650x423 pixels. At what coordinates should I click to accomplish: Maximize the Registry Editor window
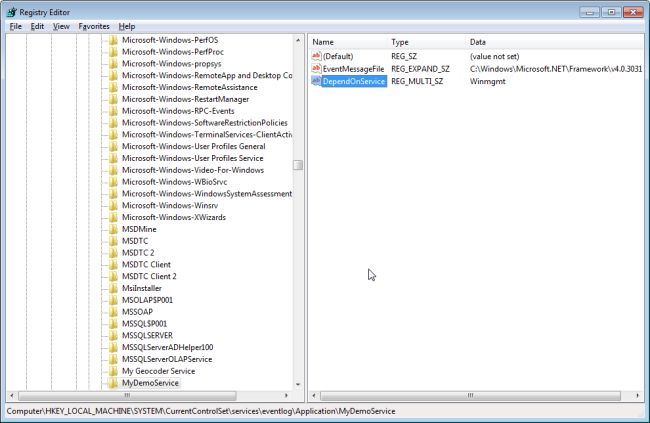(x=611, y=12)
